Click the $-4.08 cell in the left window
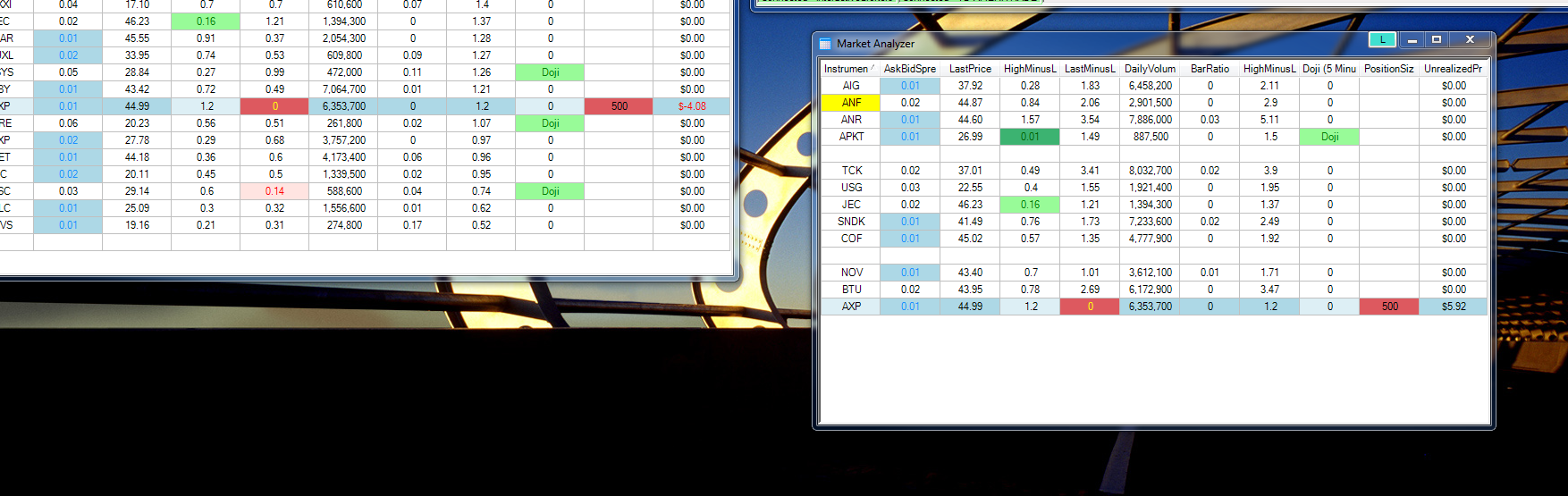Image resolution: width=1568 pixels, height=496 pixels. [692, 106]
